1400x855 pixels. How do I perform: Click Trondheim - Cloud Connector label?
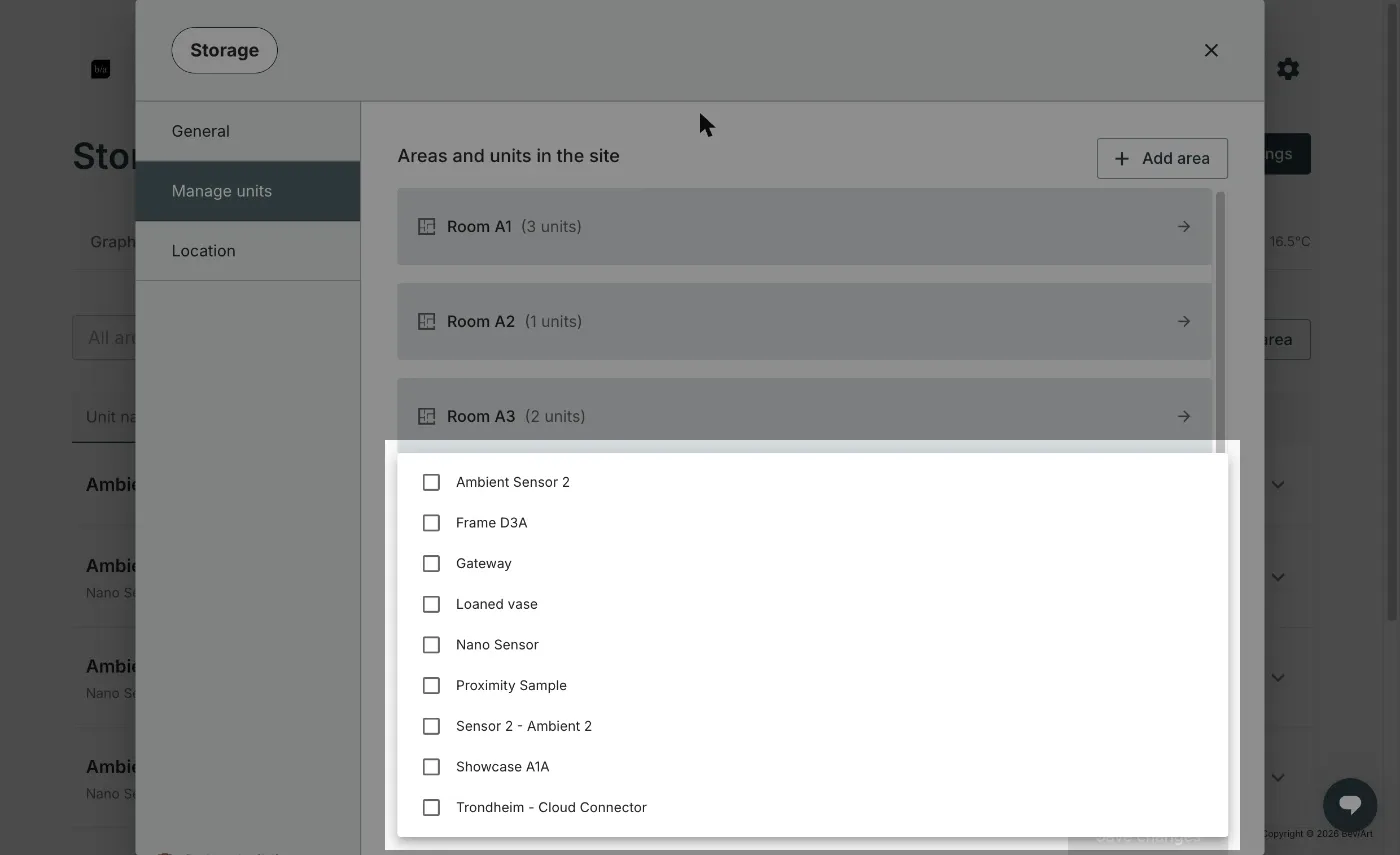tap(551, 807)
